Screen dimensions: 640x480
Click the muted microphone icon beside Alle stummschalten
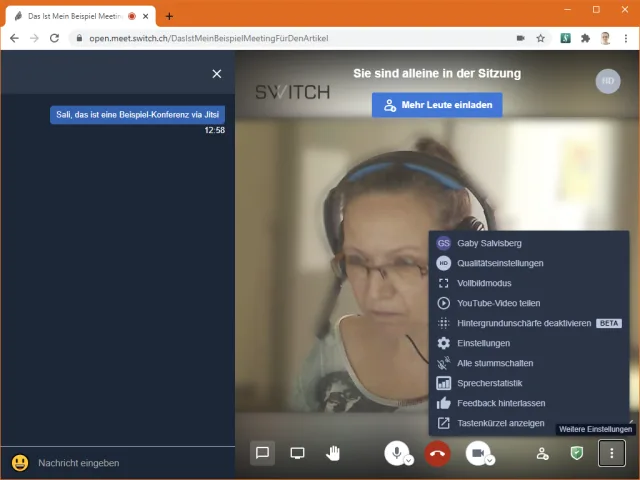(x=443, y=363)
